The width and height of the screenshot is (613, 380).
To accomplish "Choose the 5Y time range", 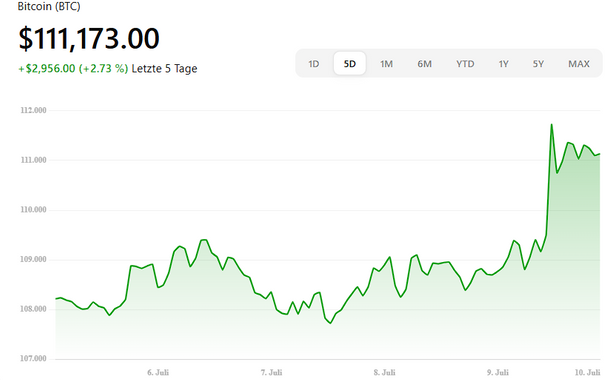I will (538, 64).
